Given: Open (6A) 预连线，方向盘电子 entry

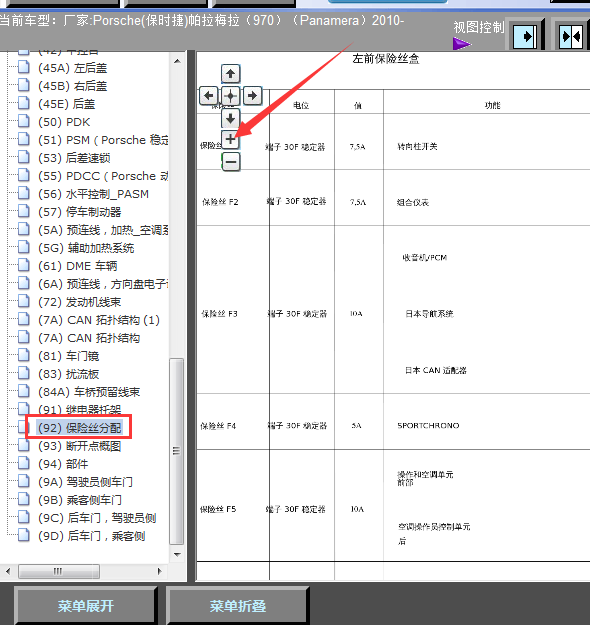Looking at the screenshot, I should (103, 284).
